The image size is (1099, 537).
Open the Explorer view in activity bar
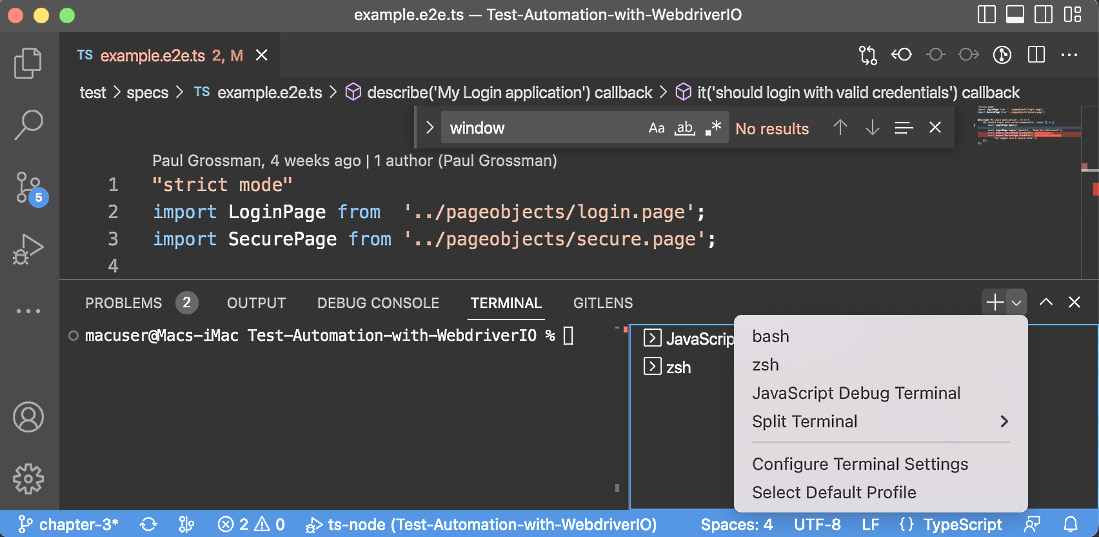click(29, 62)
